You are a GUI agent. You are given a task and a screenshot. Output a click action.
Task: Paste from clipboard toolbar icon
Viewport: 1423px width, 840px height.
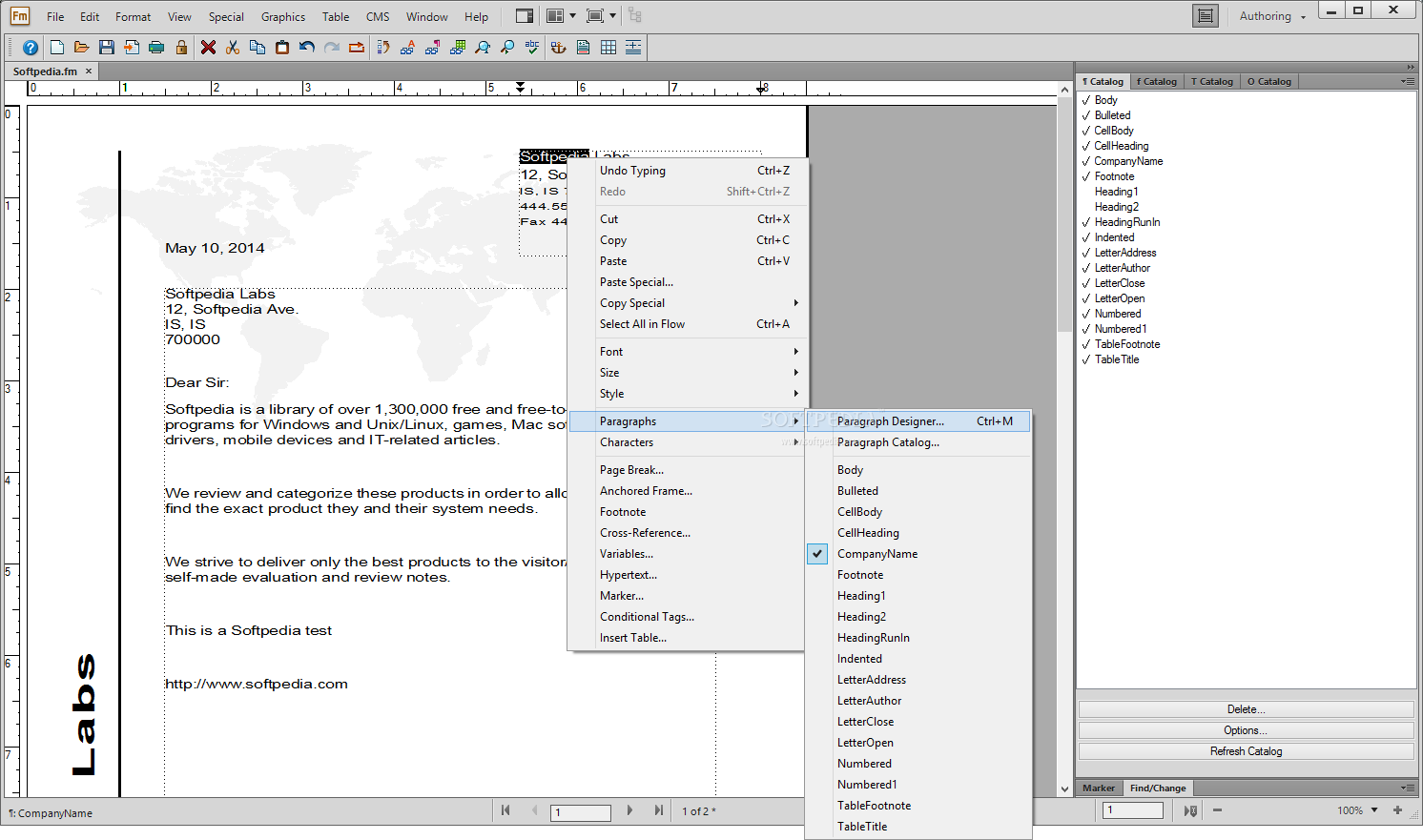(x=282, y=48)
